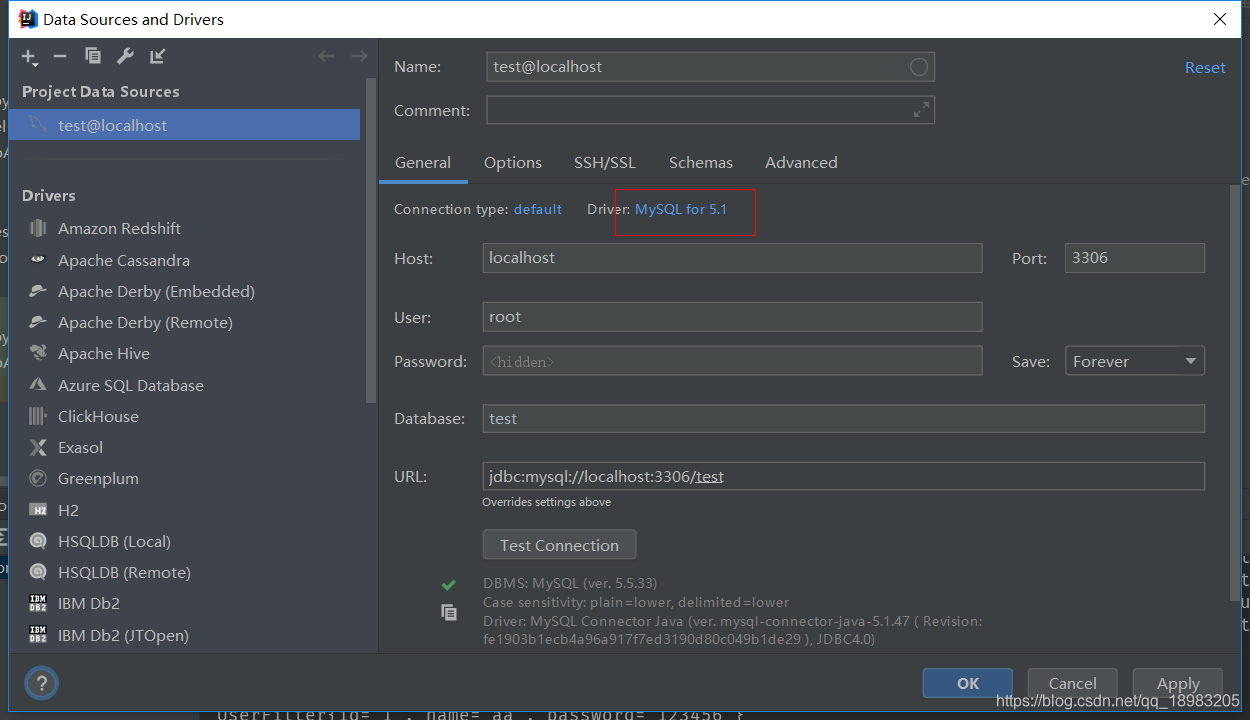The width and height of the screenshot is (1250, 720).
Task: Open the Save password dropdown
Action: (x=1134, y=361)
